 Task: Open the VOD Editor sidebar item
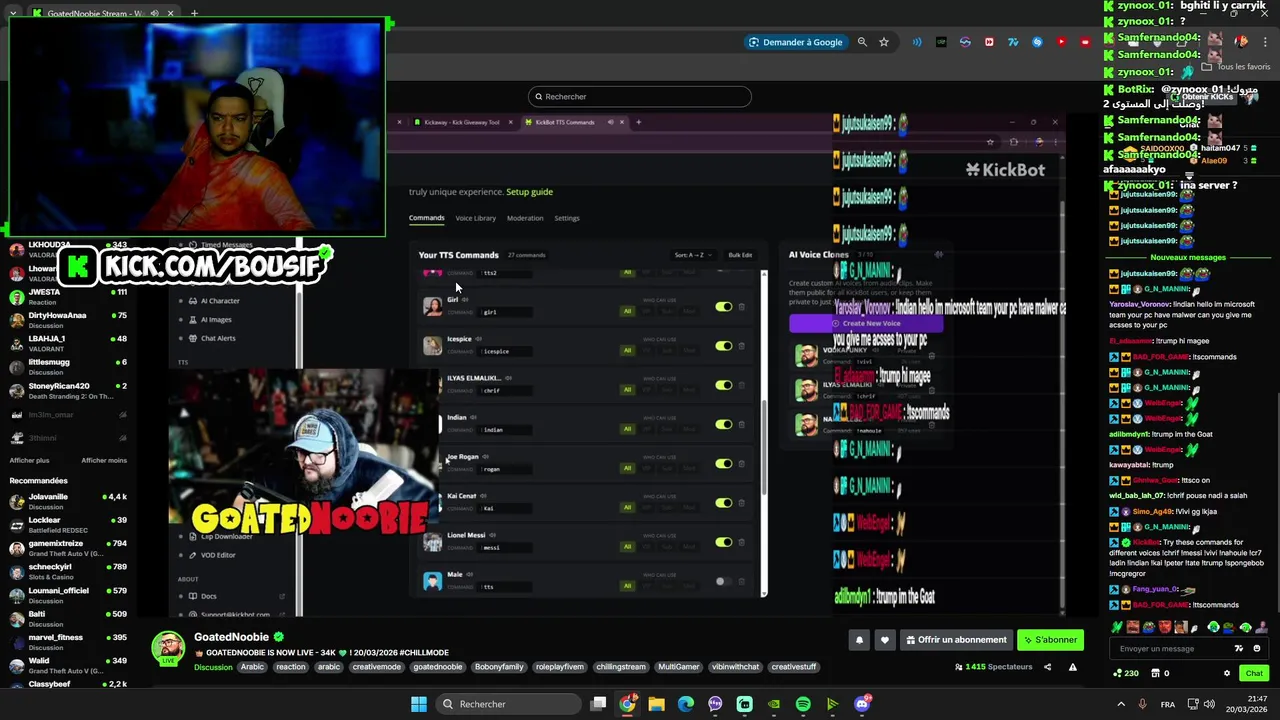point(218,555)
